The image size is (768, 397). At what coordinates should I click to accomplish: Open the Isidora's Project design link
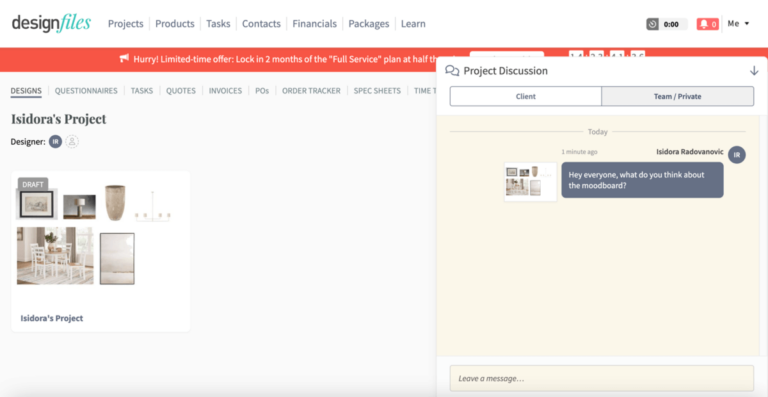[x=51, y=318]
